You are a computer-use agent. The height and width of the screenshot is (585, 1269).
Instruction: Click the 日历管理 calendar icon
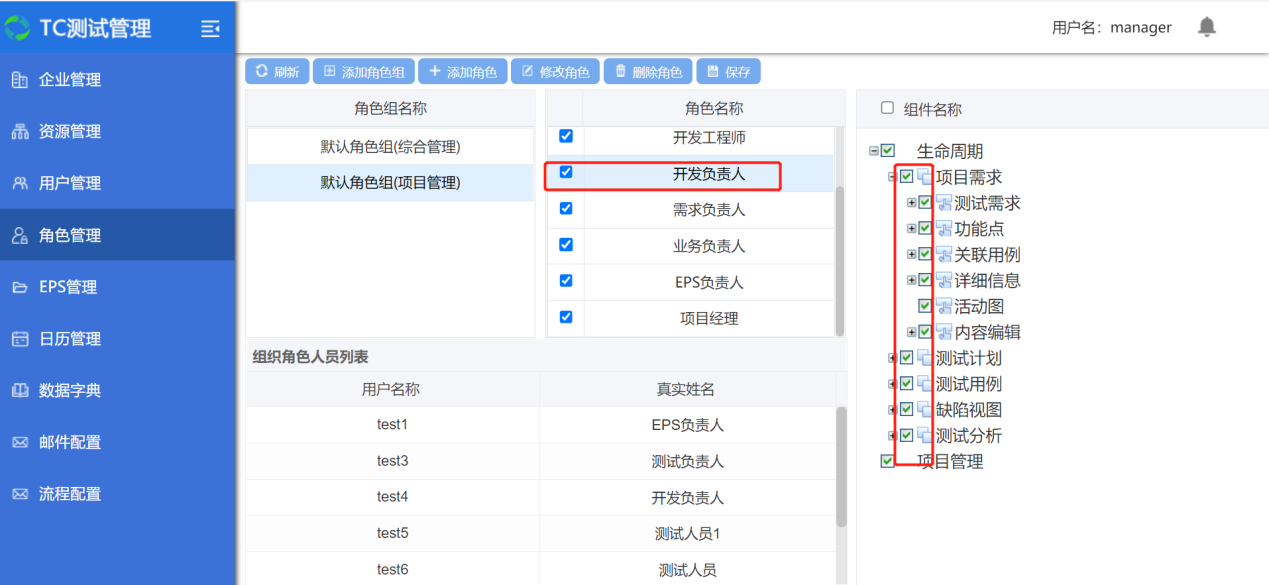[x=20, y=340]
